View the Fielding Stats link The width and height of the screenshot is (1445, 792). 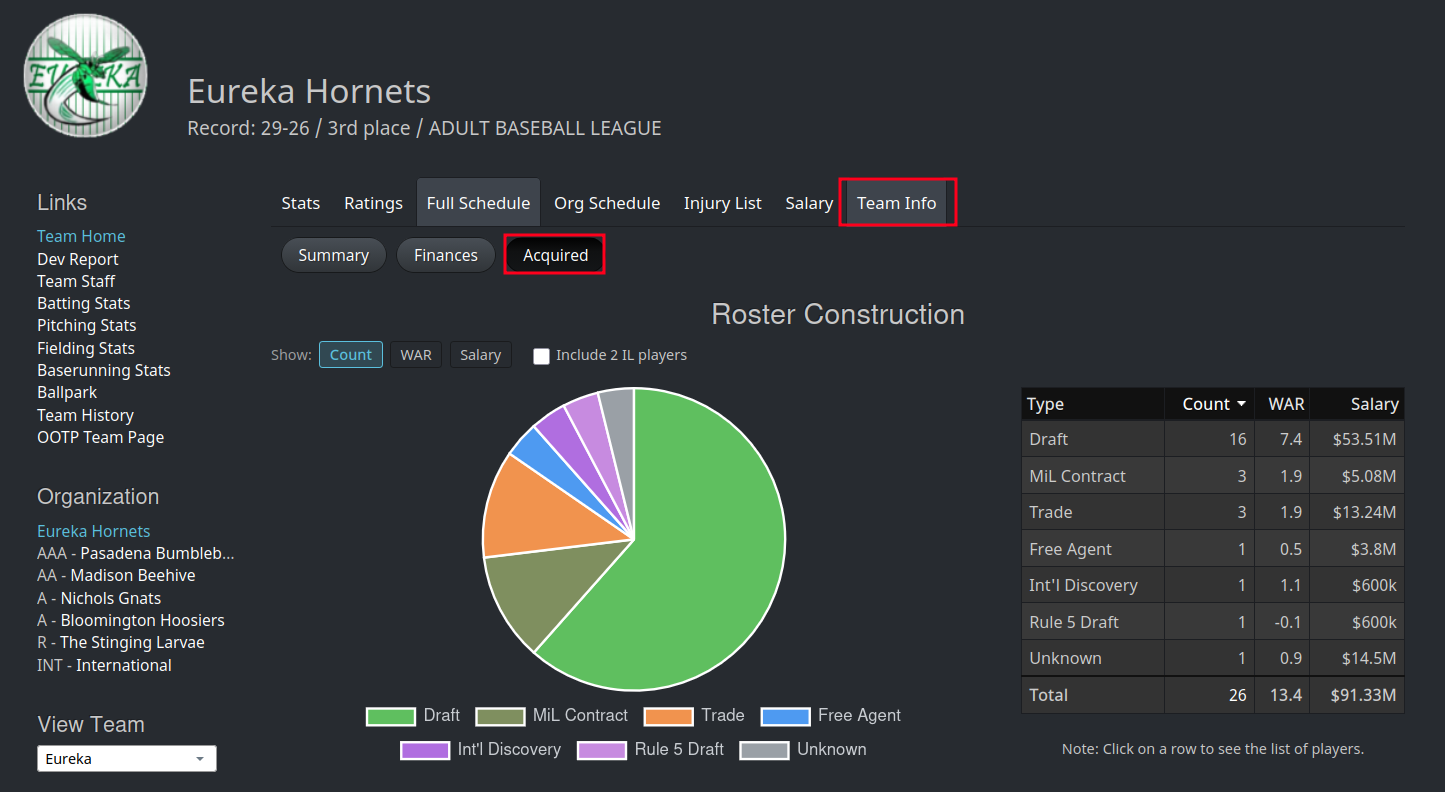(86, 348)
